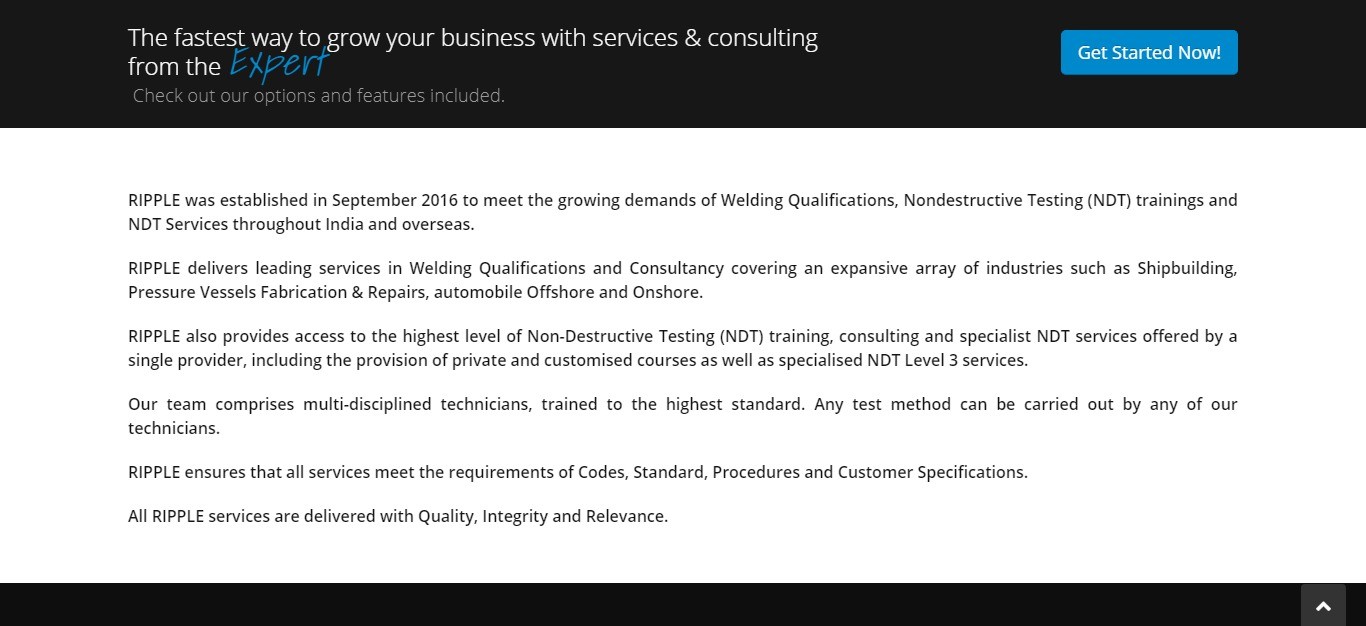Click the stylized blue "Expert" word
This screenshot has height=626, width=1366.
coord(279,64)
